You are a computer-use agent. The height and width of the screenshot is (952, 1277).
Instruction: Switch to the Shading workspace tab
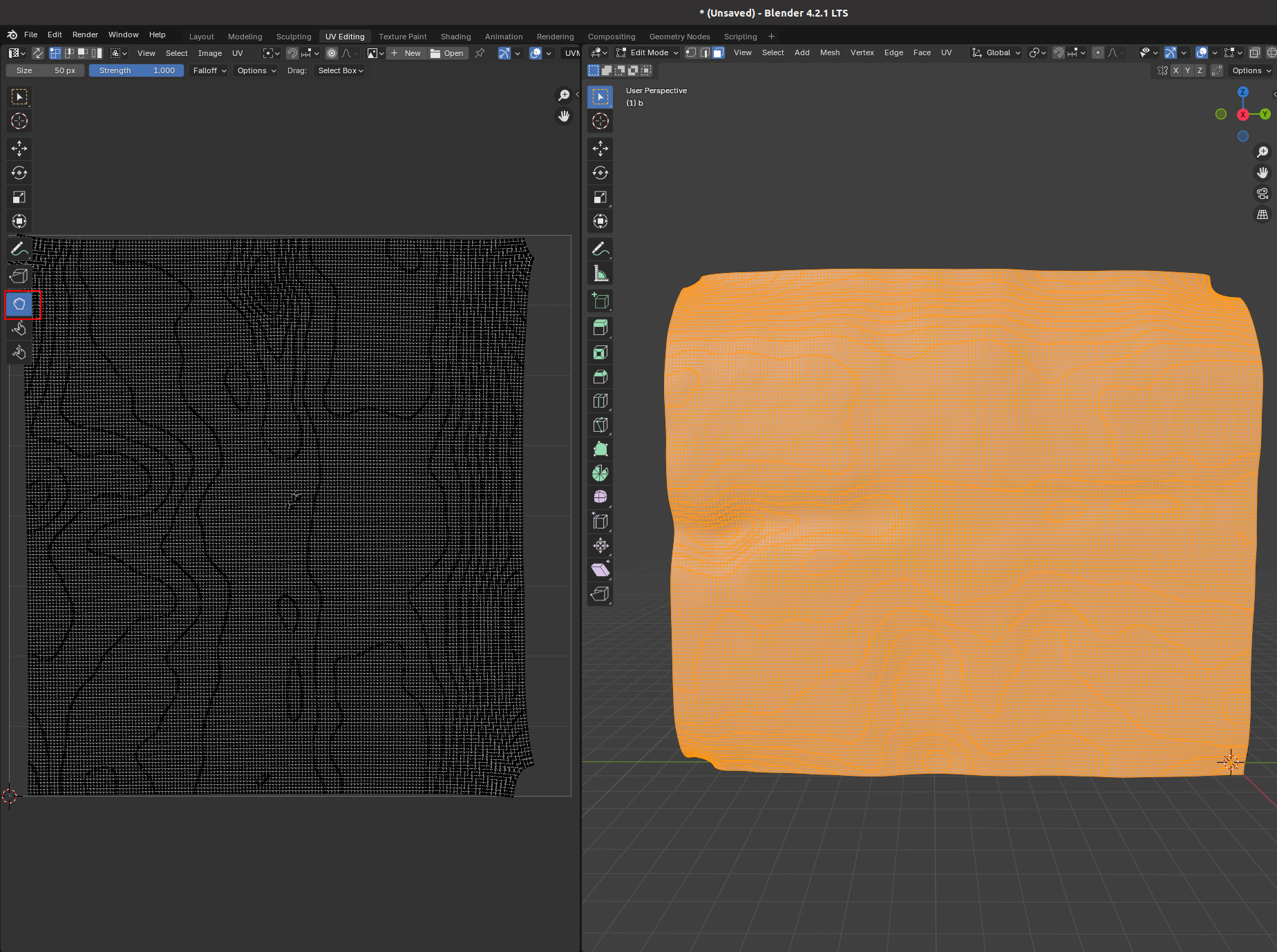(x=455, y=37)
